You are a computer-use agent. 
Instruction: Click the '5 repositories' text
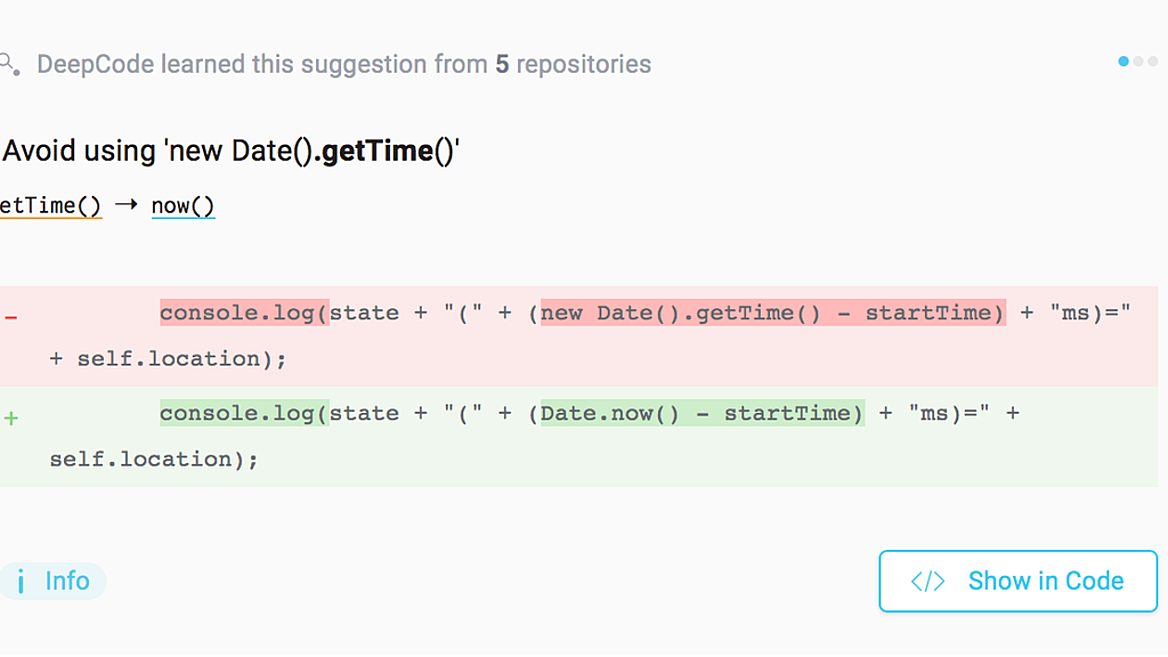tap(573, 64)
